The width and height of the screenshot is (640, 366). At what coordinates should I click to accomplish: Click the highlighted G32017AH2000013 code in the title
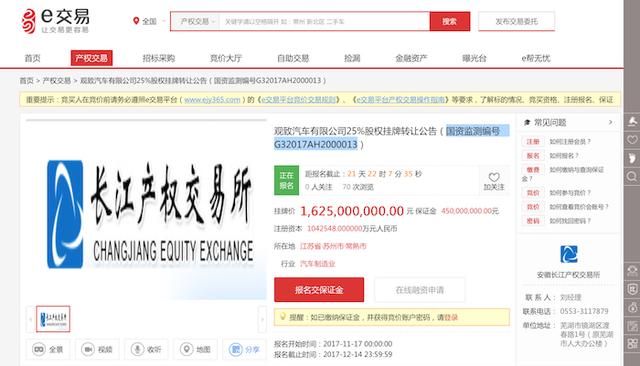tap(316, 144)
